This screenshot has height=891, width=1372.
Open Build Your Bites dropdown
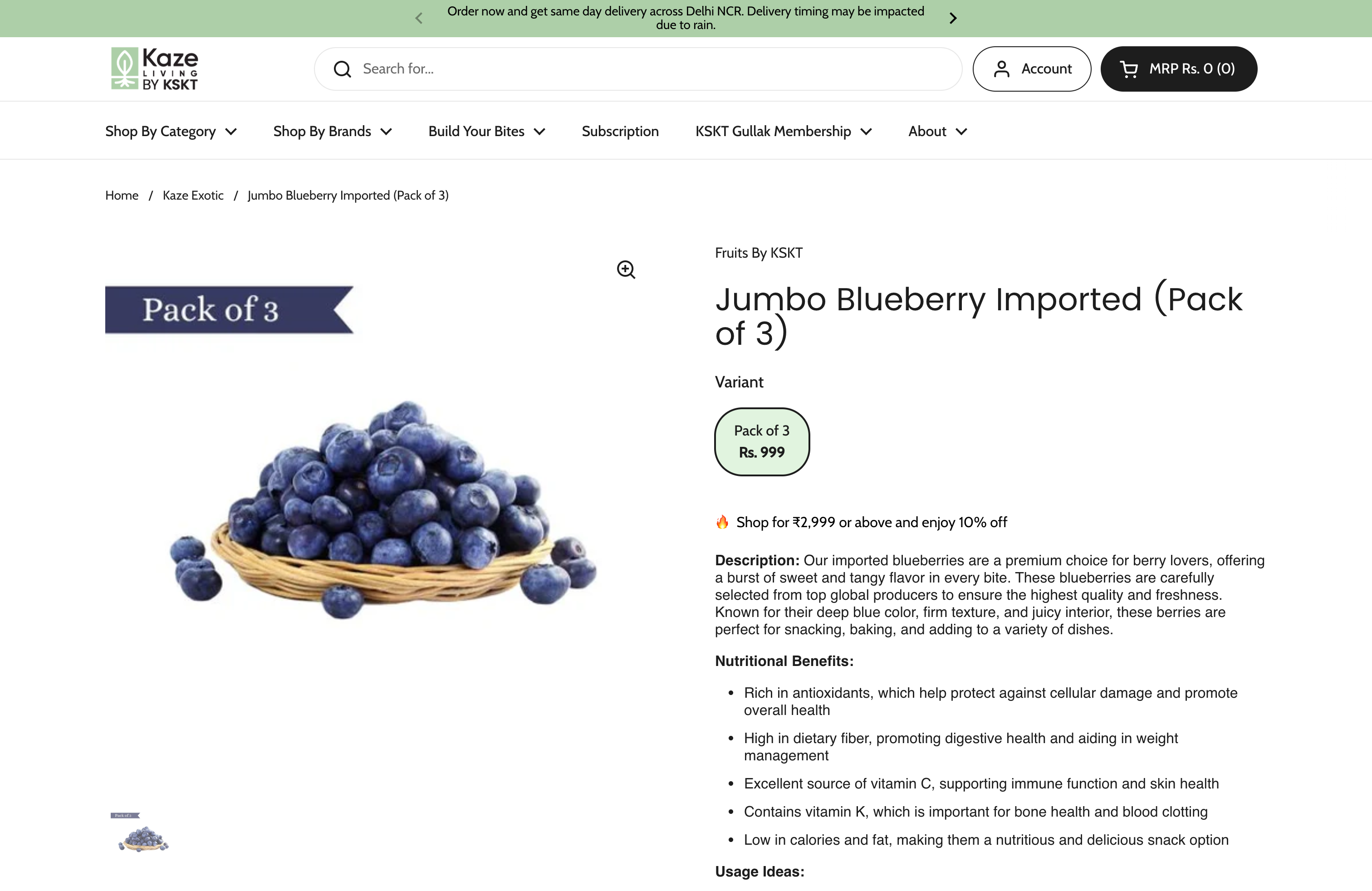point(487,132)
